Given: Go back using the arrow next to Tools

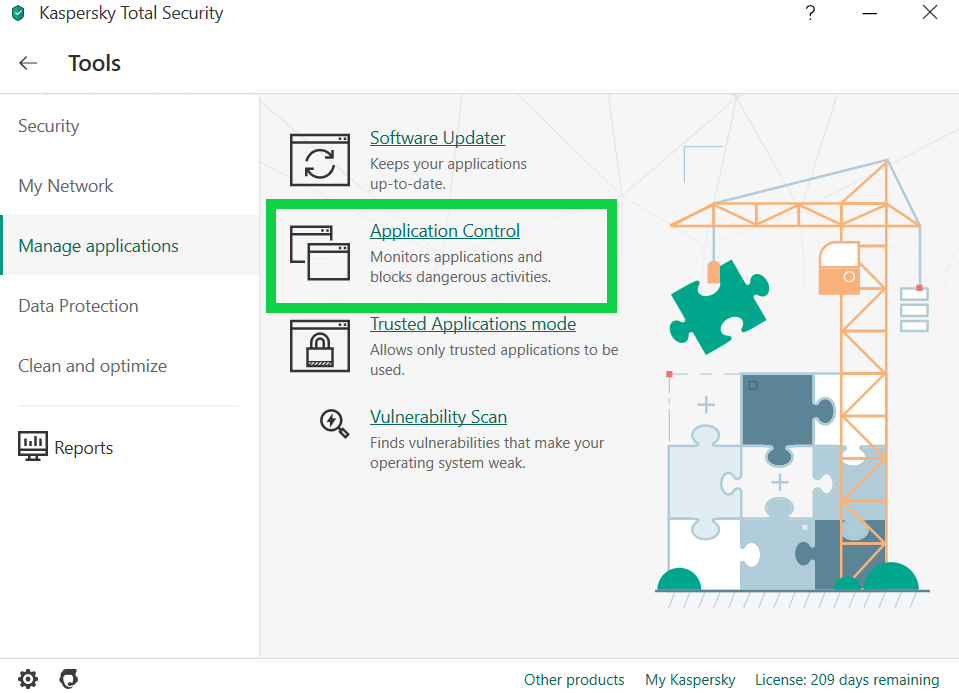Looking at the screenshot, I should coord(28,63).
